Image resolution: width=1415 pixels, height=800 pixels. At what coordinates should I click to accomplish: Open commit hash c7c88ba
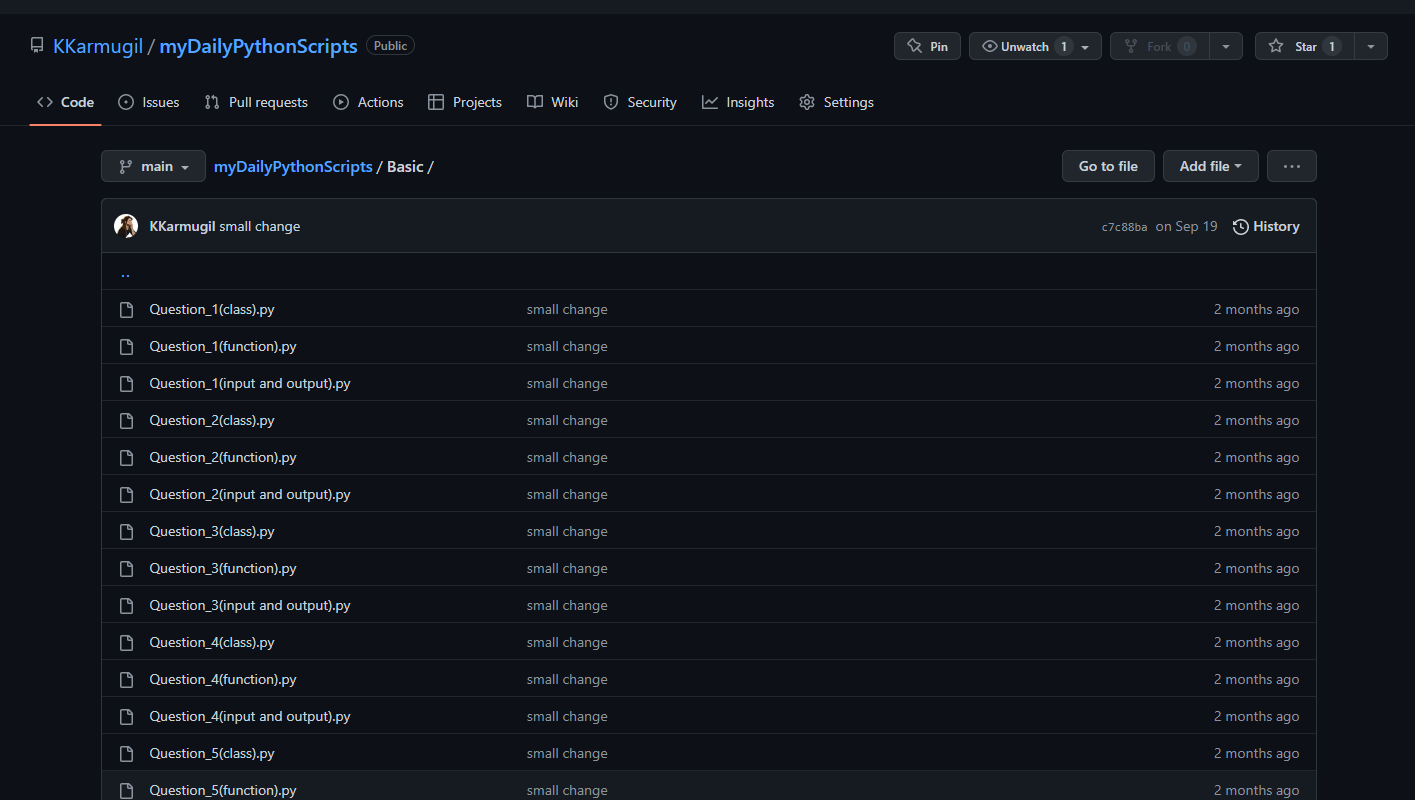[1124, 227]
